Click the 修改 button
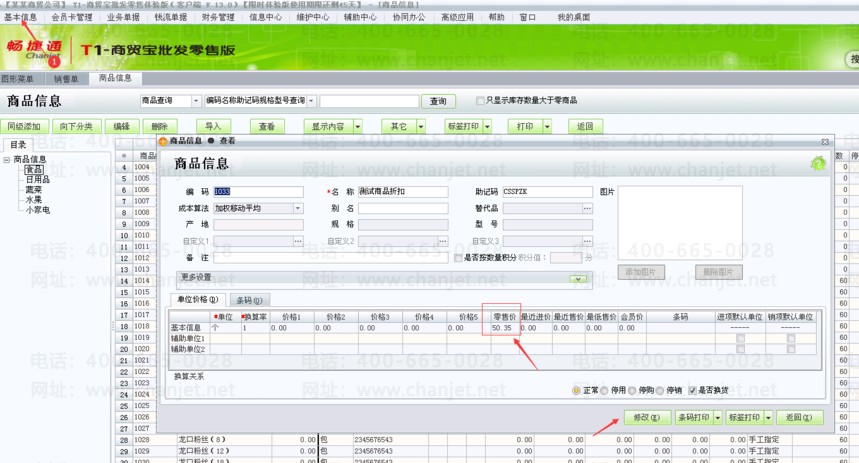This screenshot has height=463, width=859. pyautogui.click(x=647, y=418)
